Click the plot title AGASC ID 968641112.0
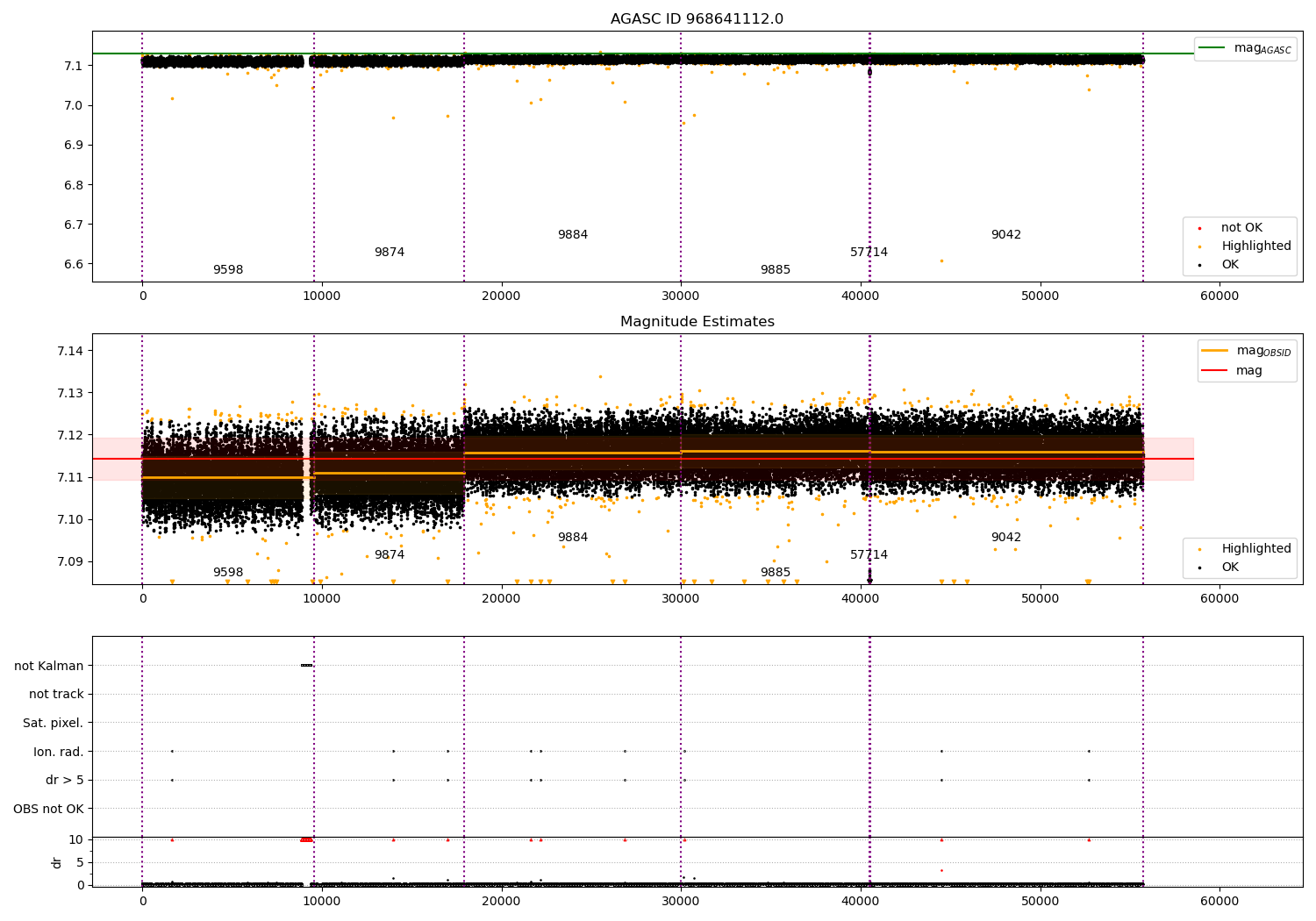Viewport: 1316px width, 921px height. (697, 19)
